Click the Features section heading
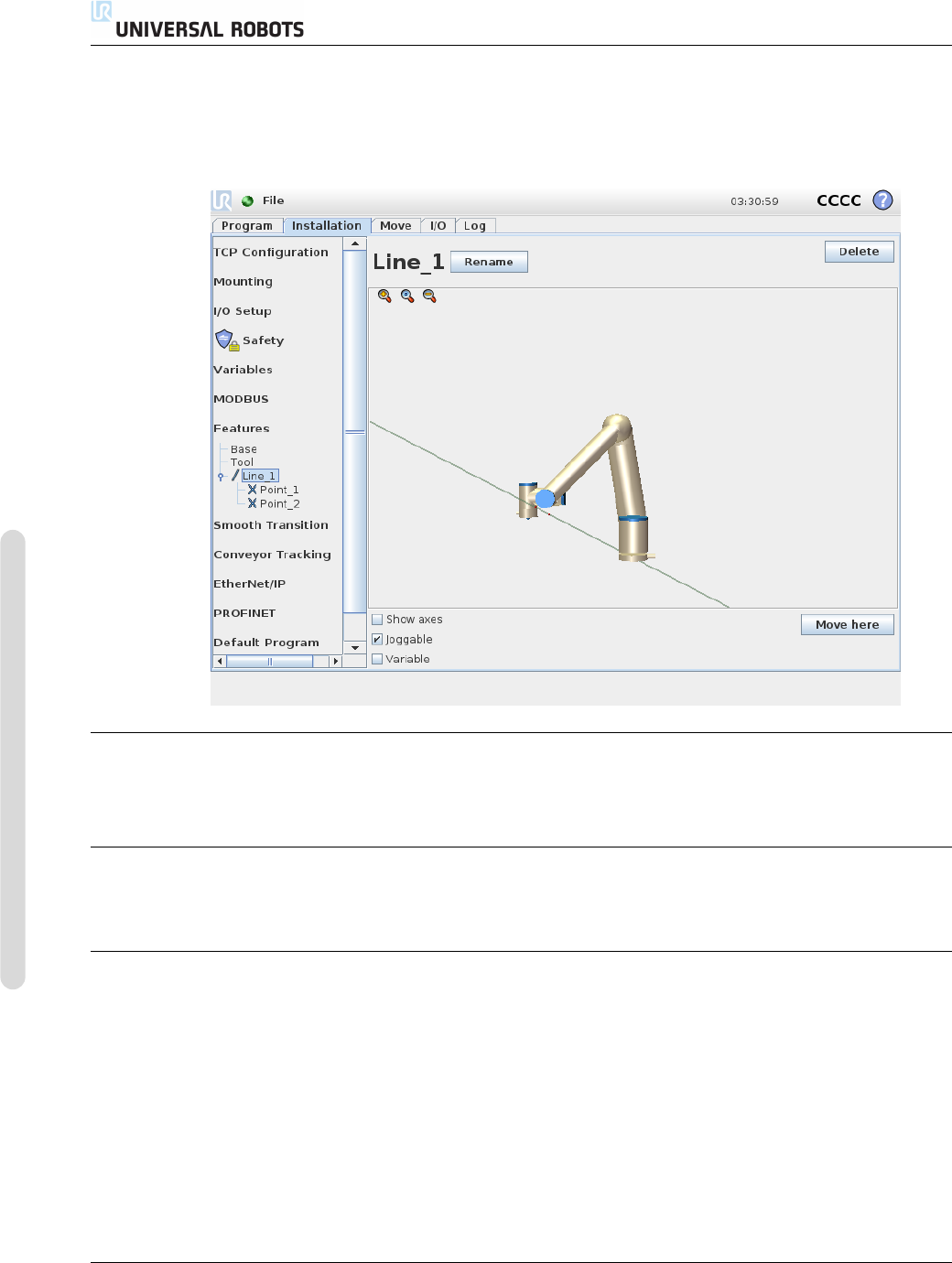The image size is (952, 1263). (242, 428)
